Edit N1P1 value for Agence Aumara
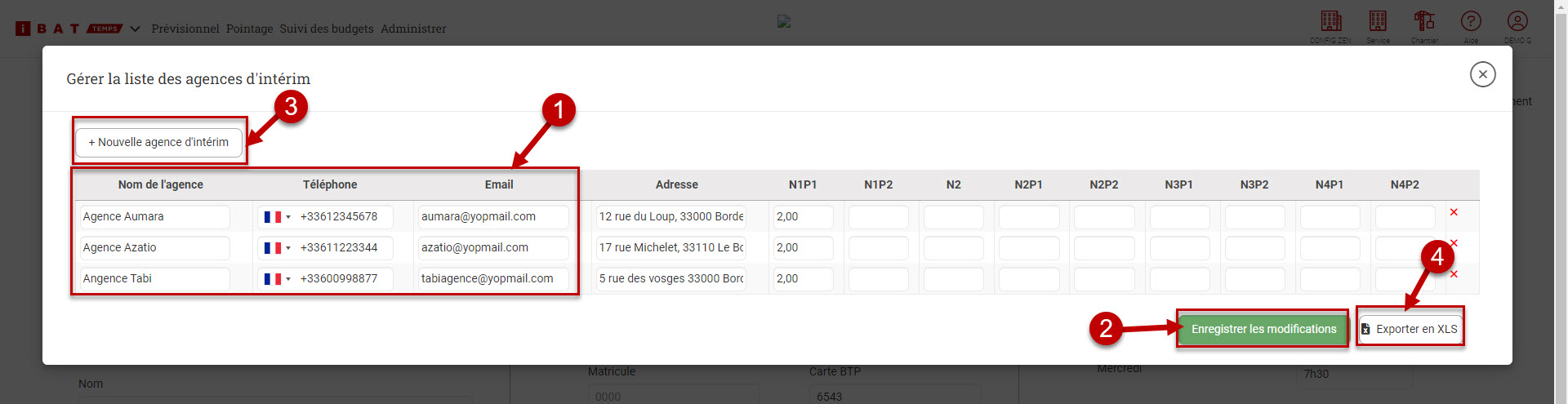Image resolution: width=1568 pixels, height=404 pixels. pyautogui.click(x=804, y=217)
